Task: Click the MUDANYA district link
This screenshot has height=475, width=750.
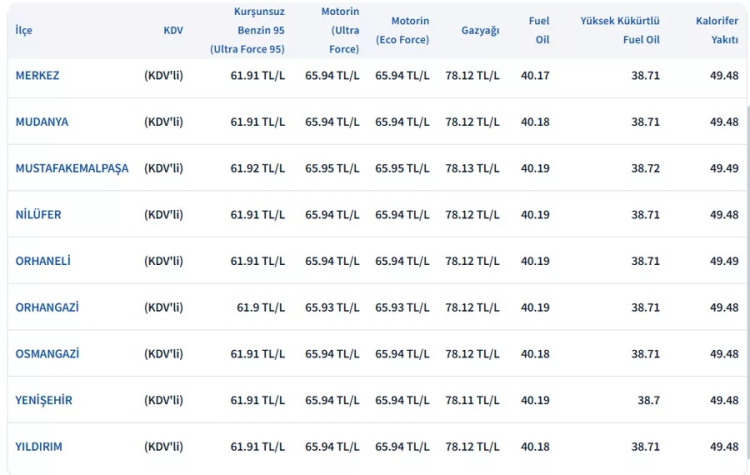Action: pyautogui.click(x=42, y=122)
